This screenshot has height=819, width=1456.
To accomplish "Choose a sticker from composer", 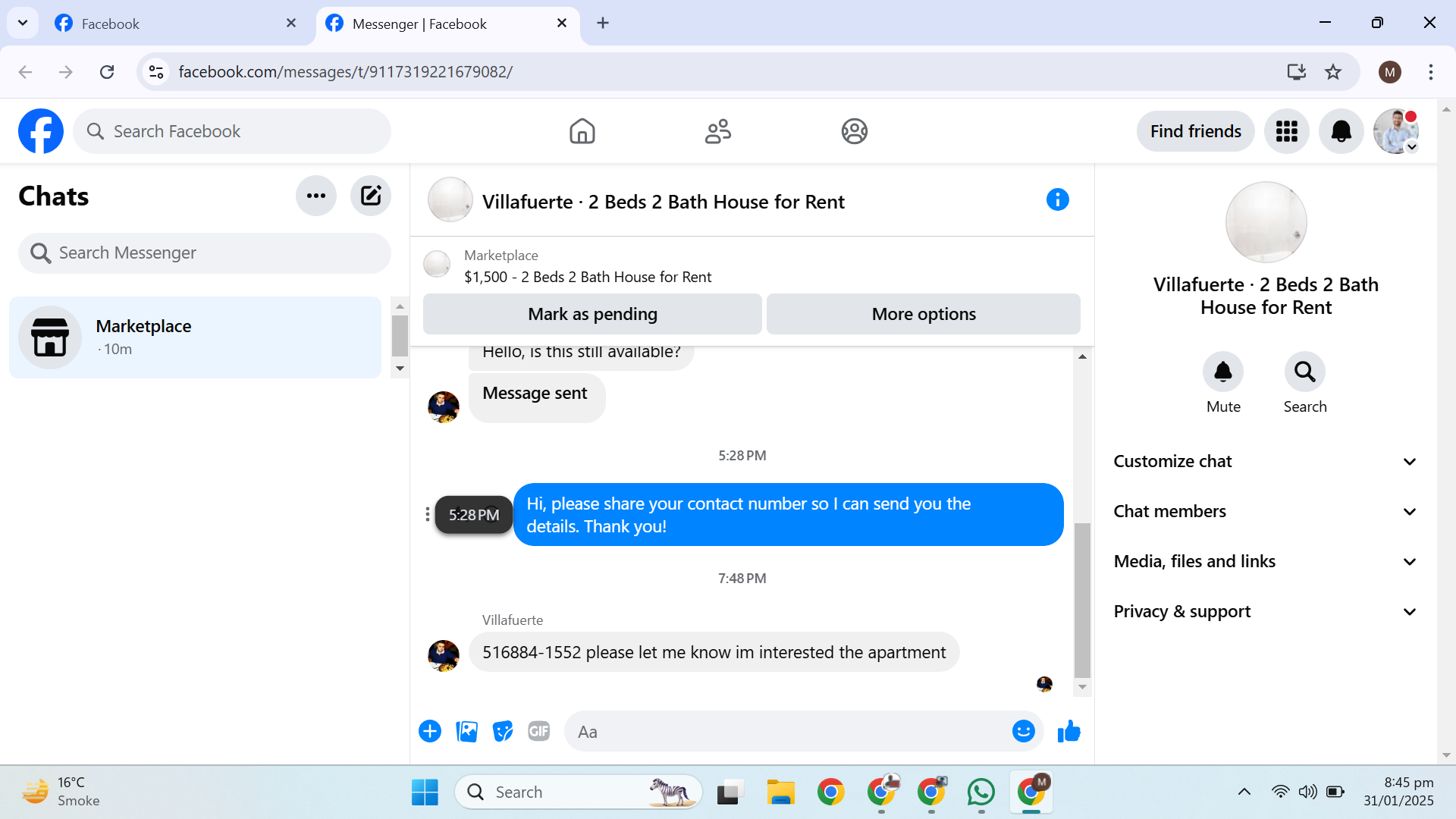I will 503,731.
